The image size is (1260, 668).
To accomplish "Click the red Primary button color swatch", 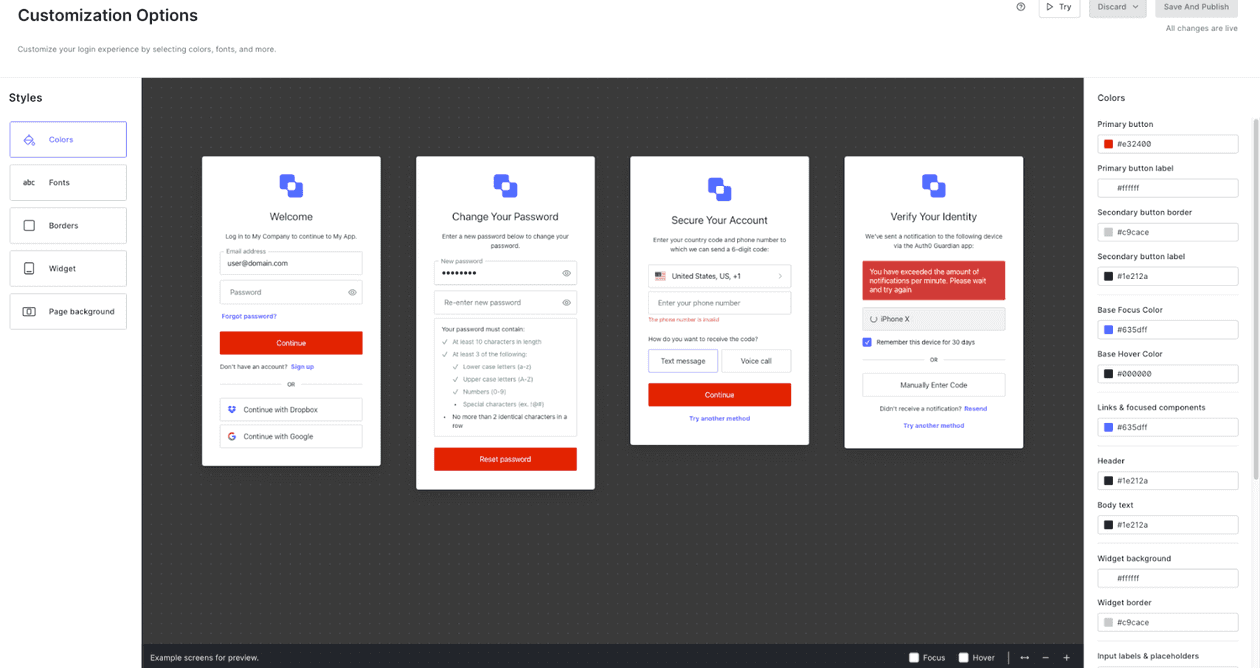I will point(1110,143).
